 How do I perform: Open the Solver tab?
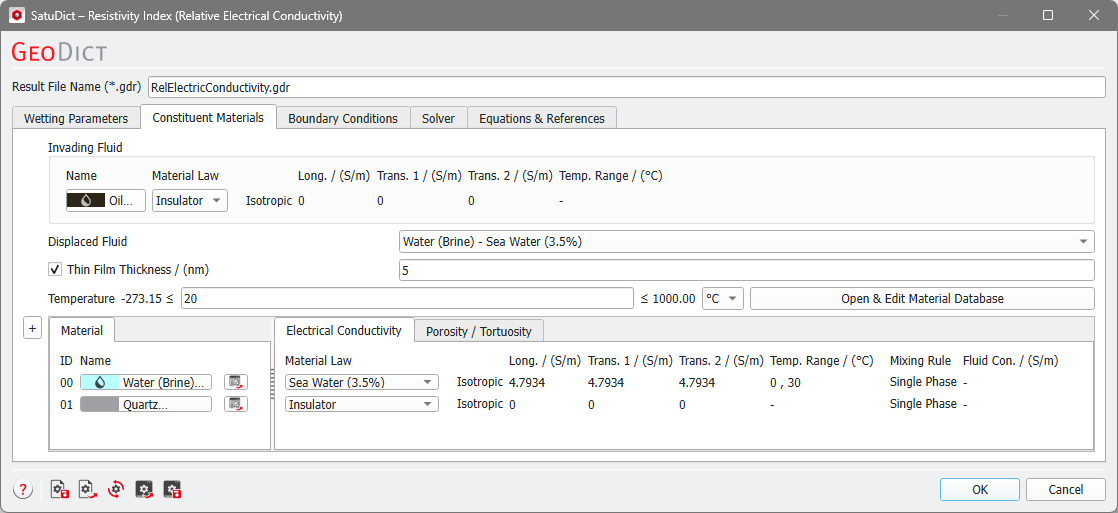click(x=439, y=118)
